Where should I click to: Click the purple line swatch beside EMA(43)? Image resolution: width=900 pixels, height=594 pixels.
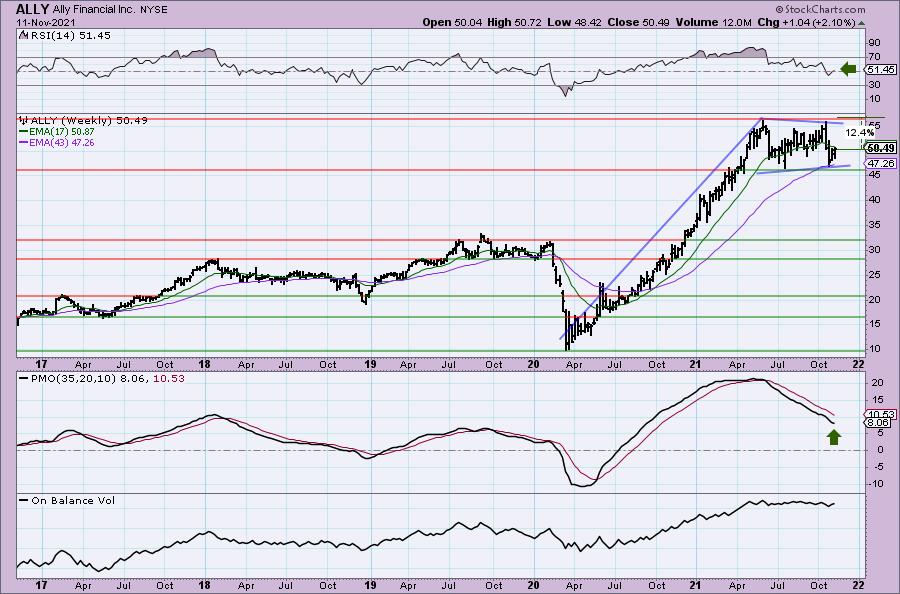(23, 142)
